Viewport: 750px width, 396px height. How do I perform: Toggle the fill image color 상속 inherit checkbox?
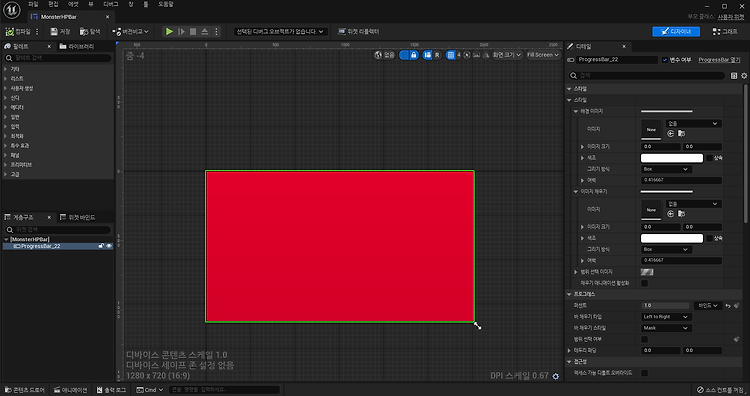coord(709,238)
